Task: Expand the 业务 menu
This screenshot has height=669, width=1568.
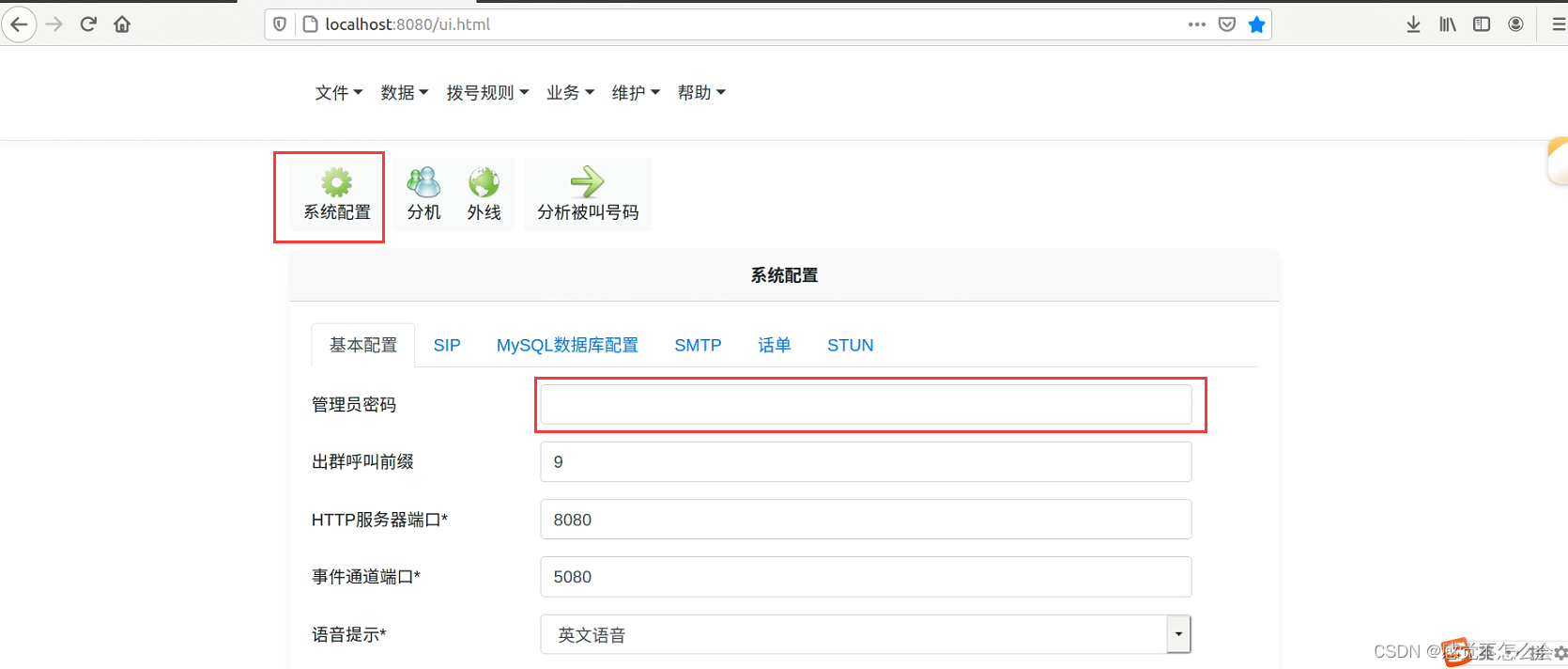Action: (570, 92)
